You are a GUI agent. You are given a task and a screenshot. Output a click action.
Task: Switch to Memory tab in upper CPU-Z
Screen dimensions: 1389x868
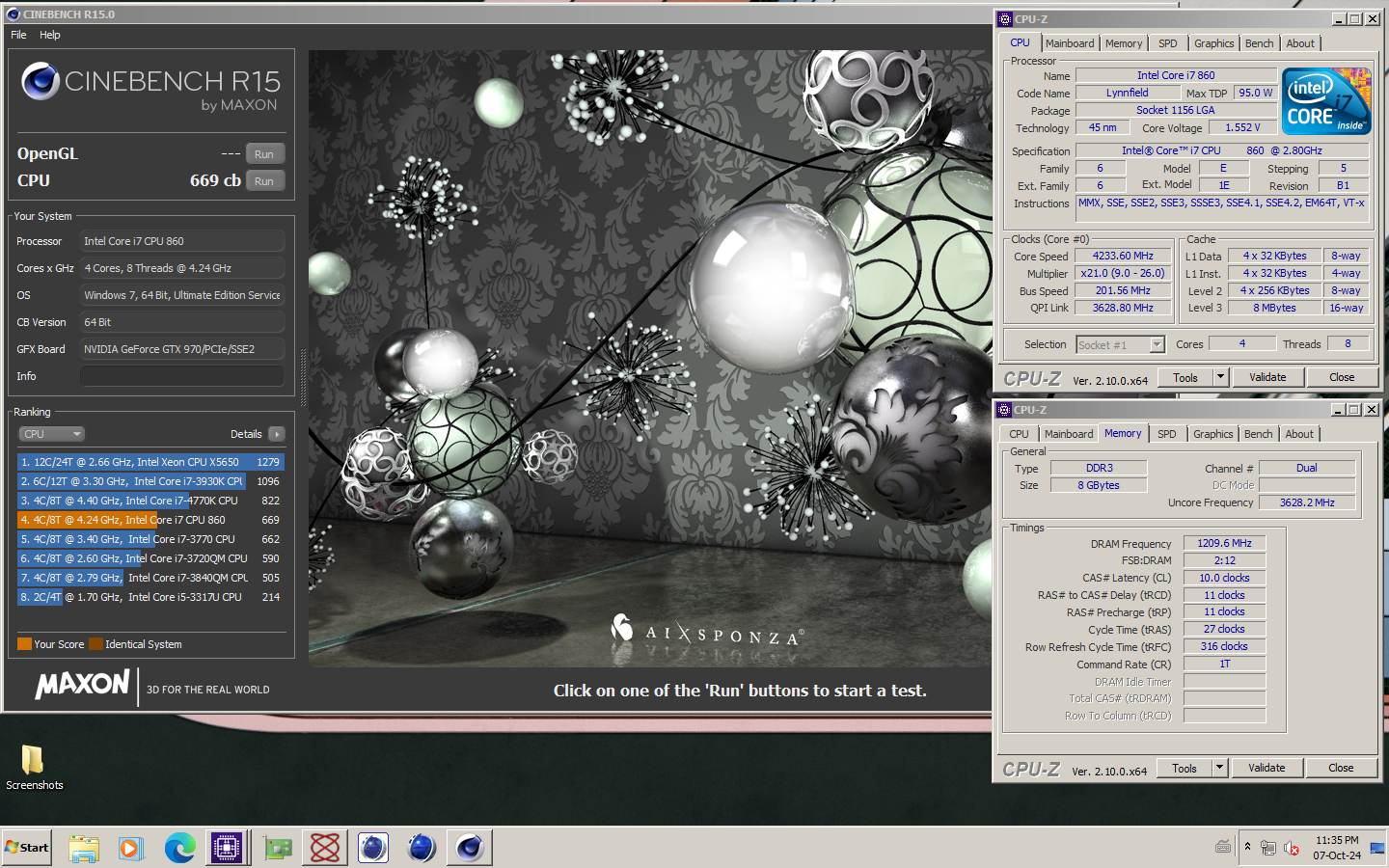pyautogui.click(x=1124, y=43)
